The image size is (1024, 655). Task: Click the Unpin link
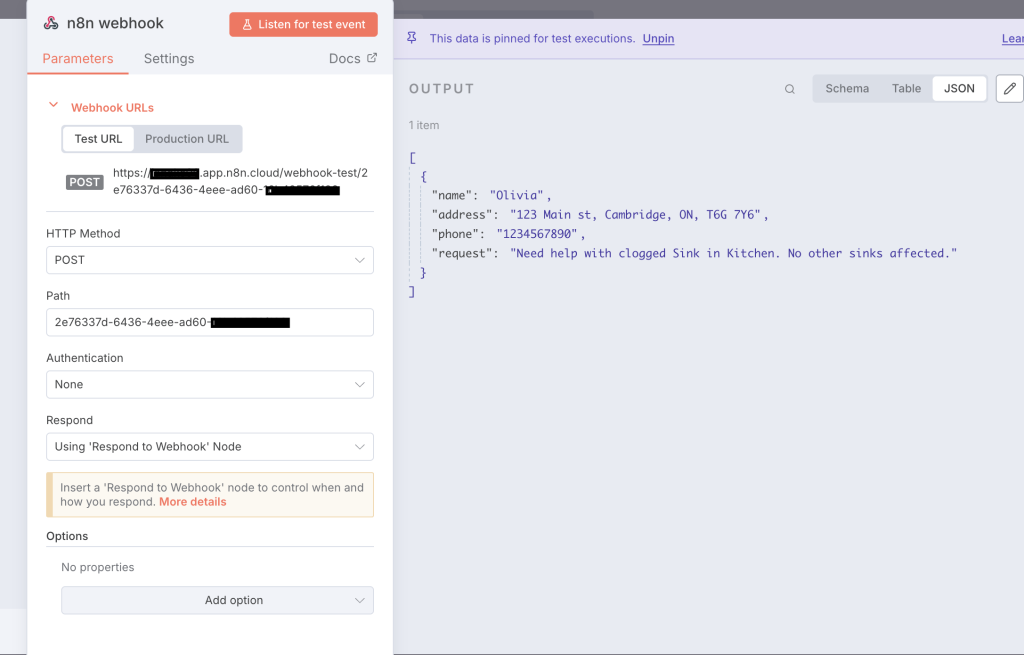point(658,39)
